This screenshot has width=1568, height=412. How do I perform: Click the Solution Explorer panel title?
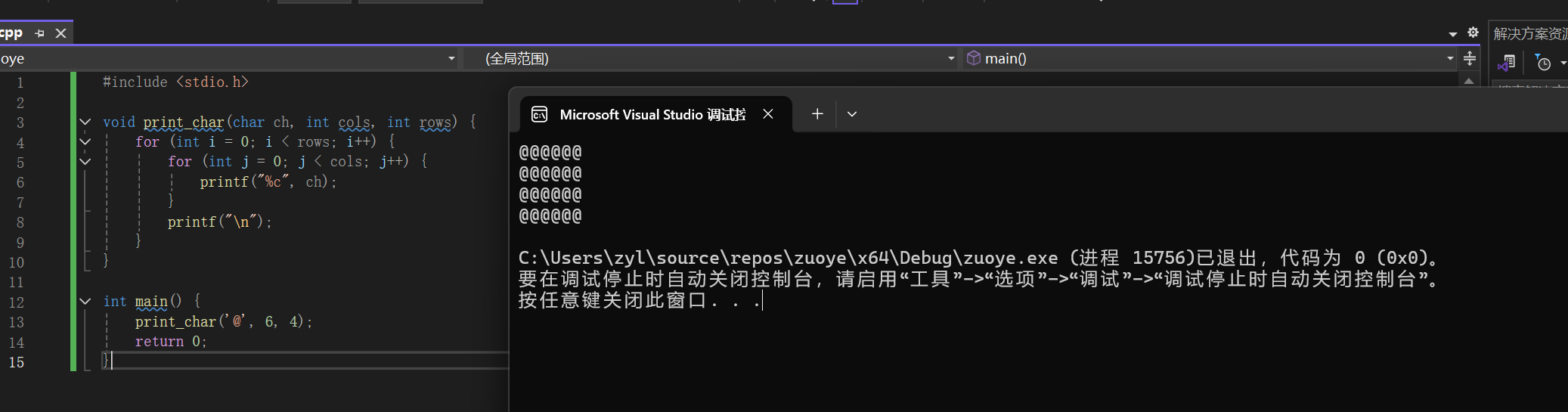[1529, 34]
